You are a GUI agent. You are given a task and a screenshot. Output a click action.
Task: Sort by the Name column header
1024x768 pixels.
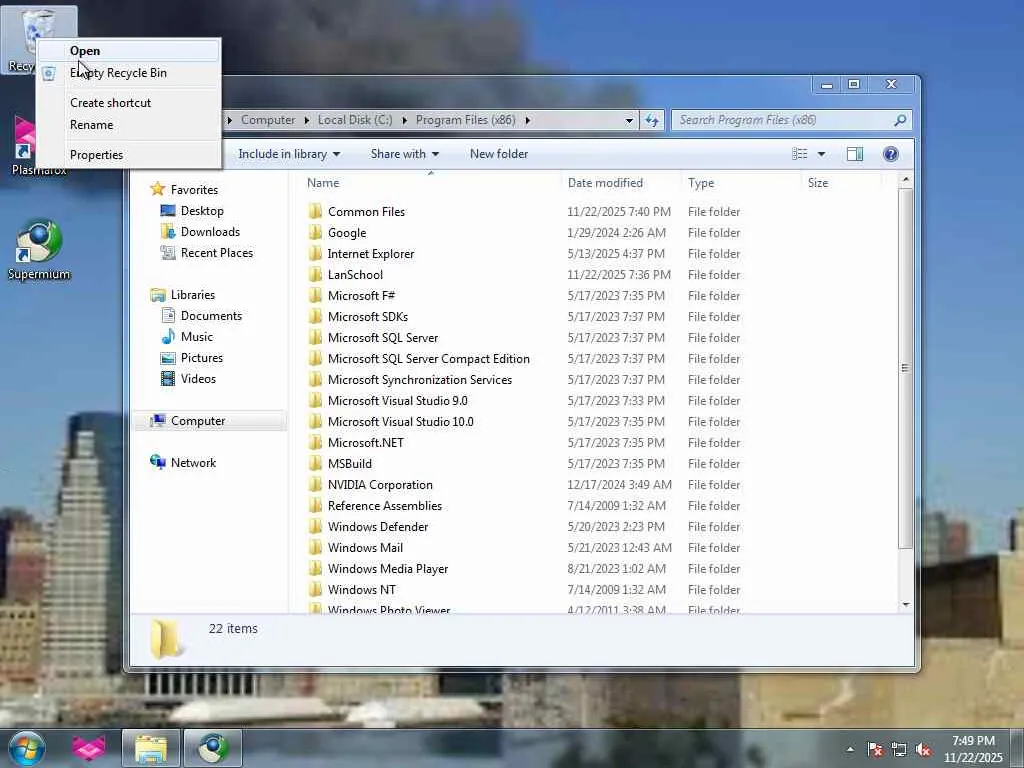431,183
